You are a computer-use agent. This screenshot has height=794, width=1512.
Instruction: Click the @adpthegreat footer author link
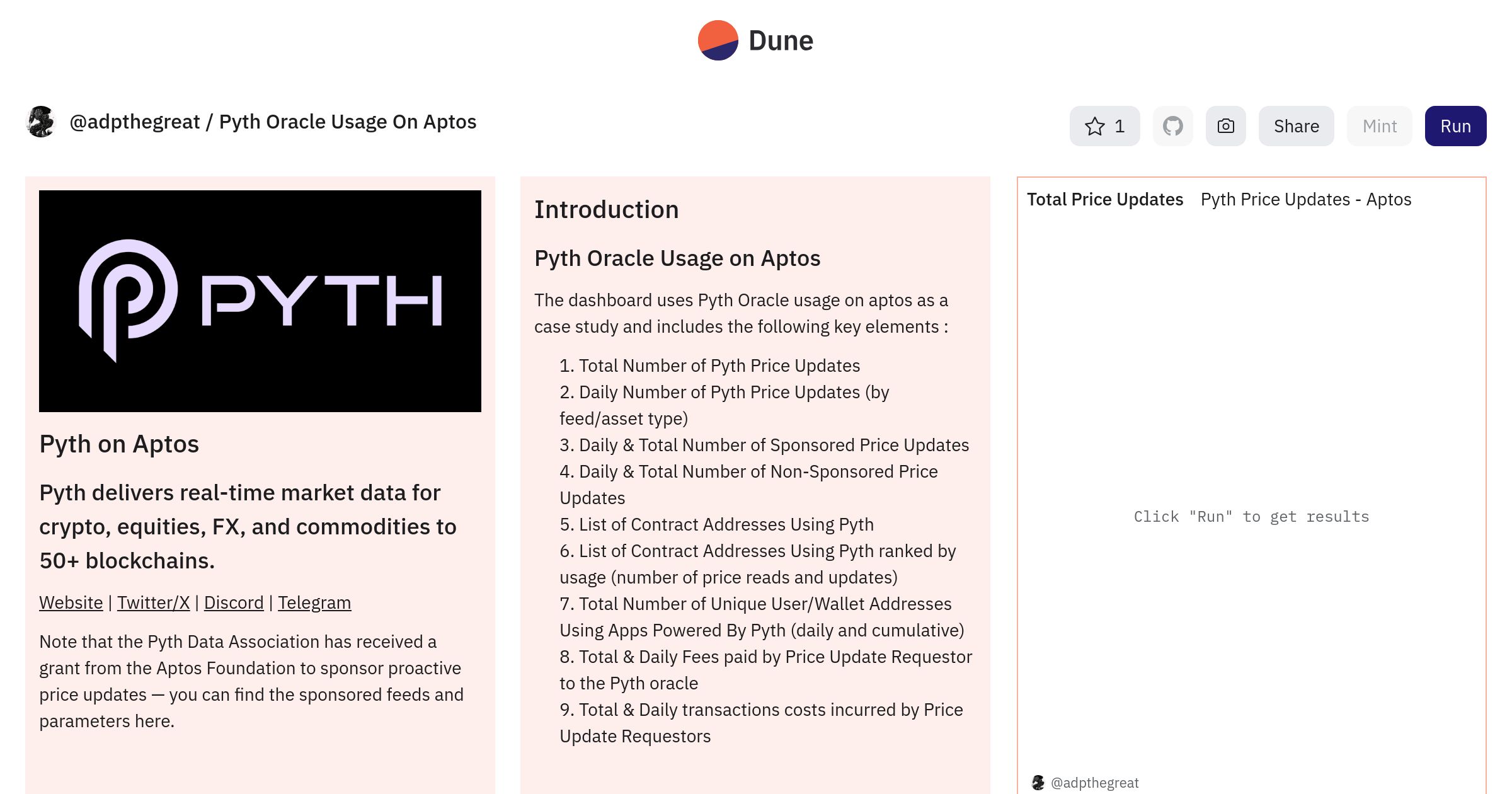[x=1094, y=782]
